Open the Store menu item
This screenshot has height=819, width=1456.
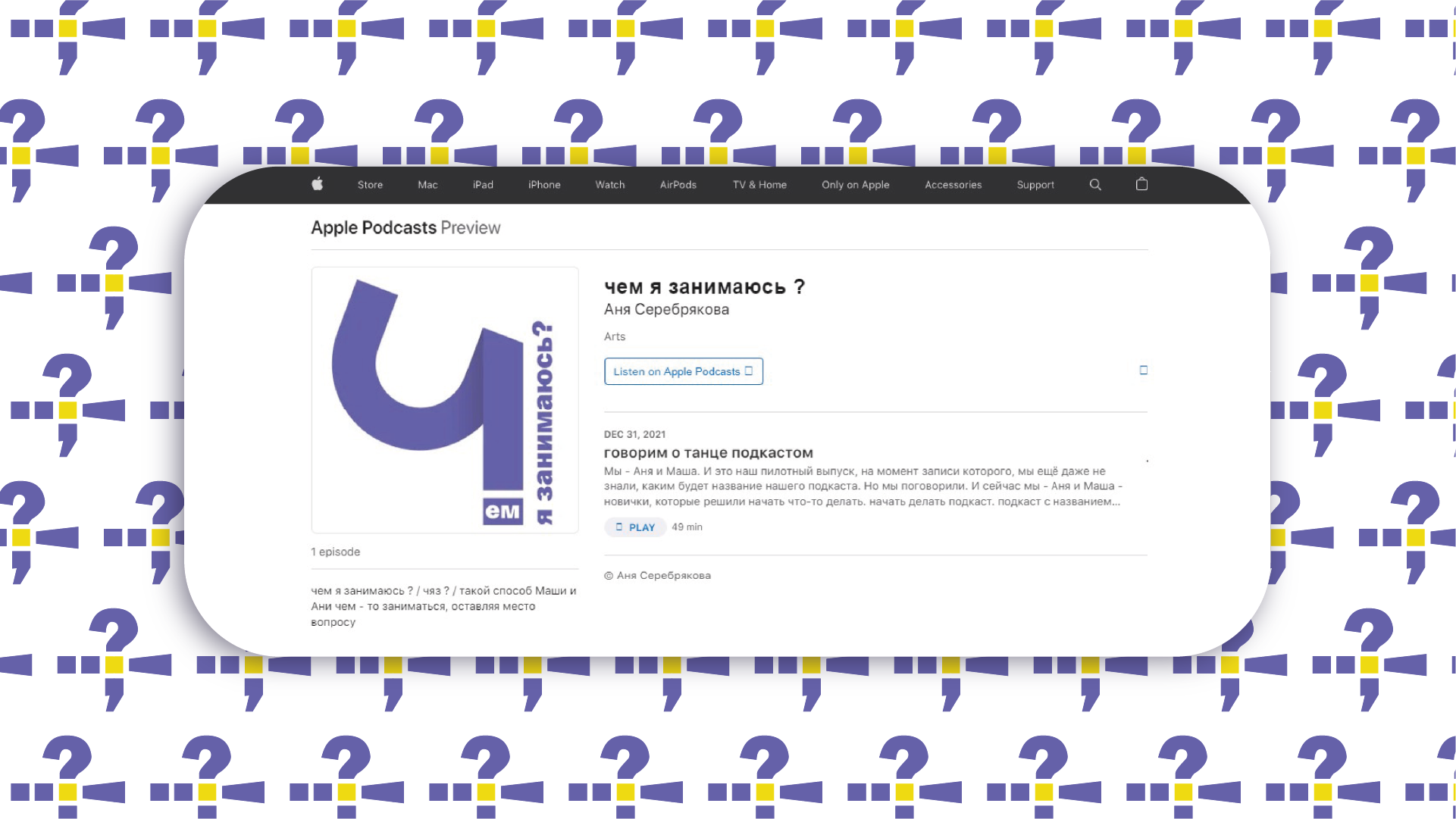(x=370, y=185)
